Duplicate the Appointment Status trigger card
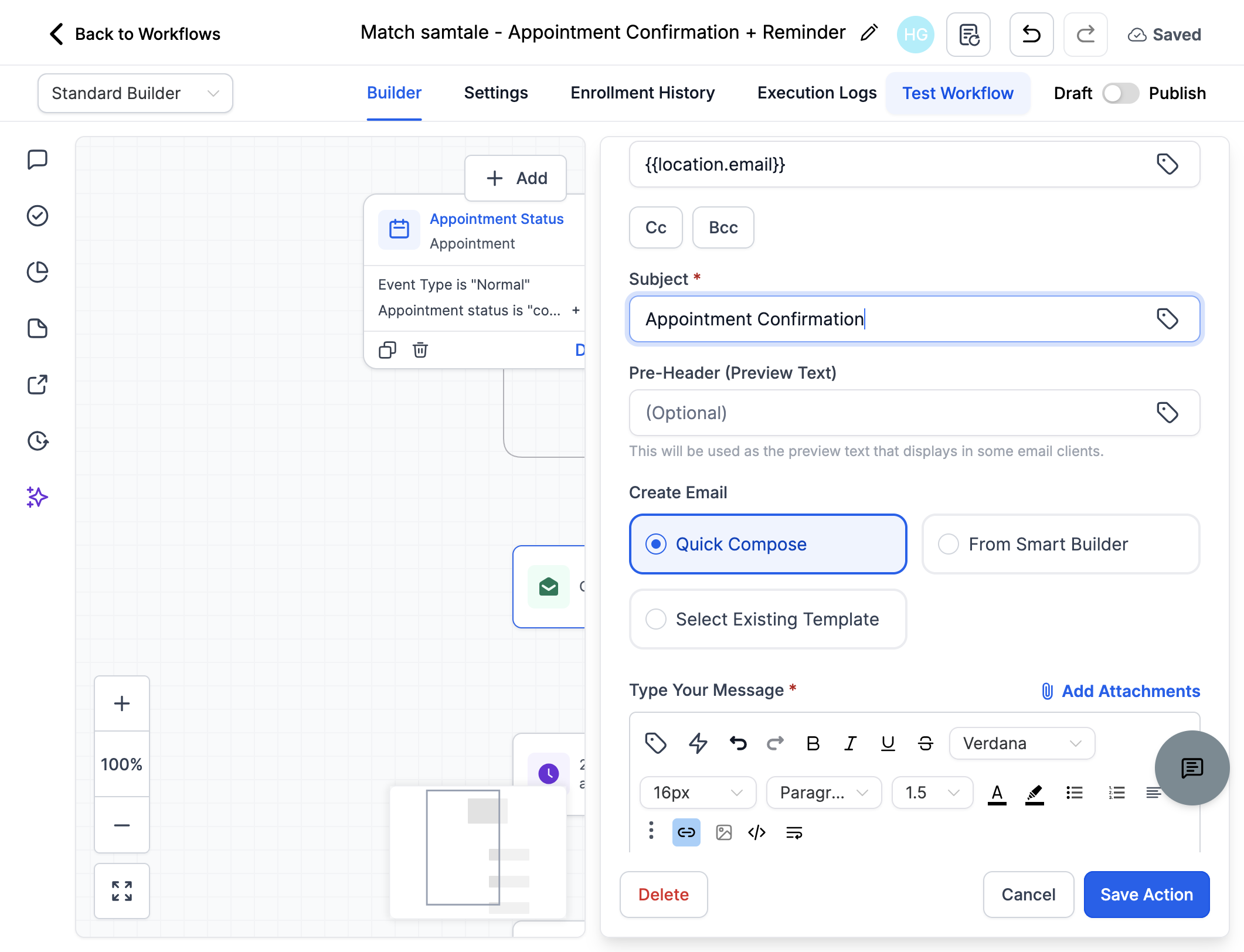 [388, 350]
